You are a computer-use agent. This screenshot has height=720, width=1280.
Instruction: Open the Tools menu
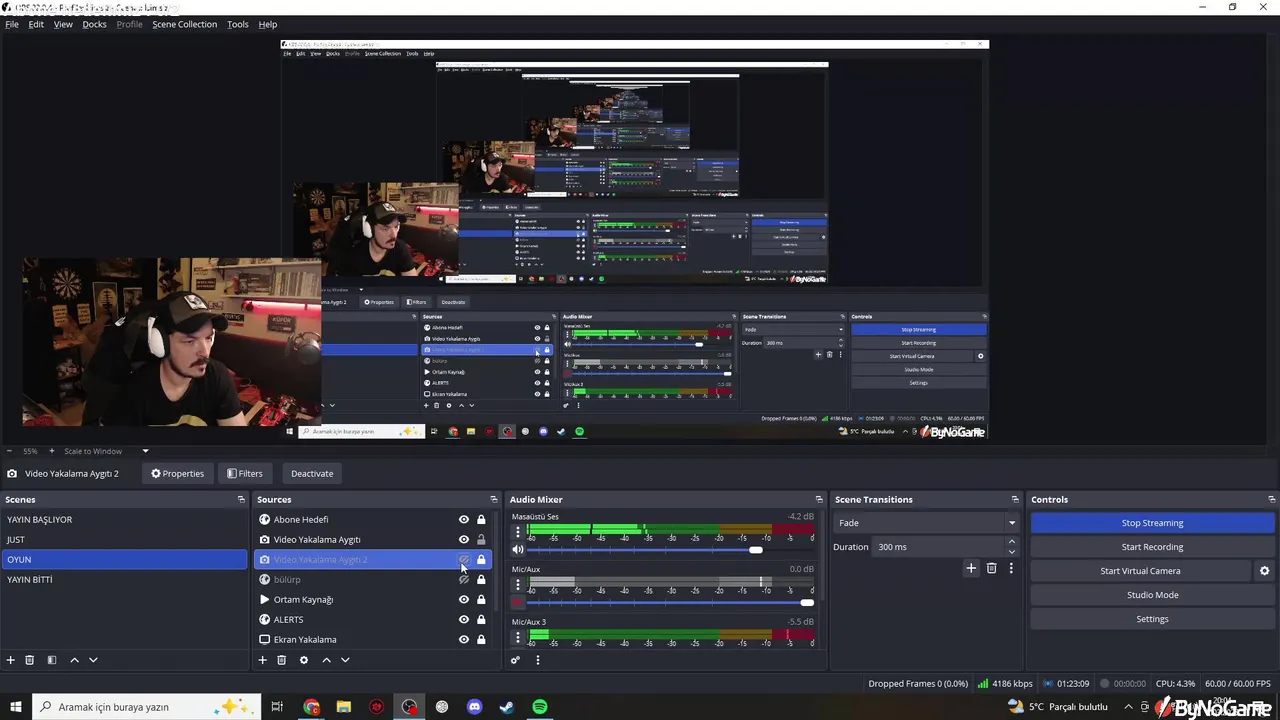click(x=238, y=24)
